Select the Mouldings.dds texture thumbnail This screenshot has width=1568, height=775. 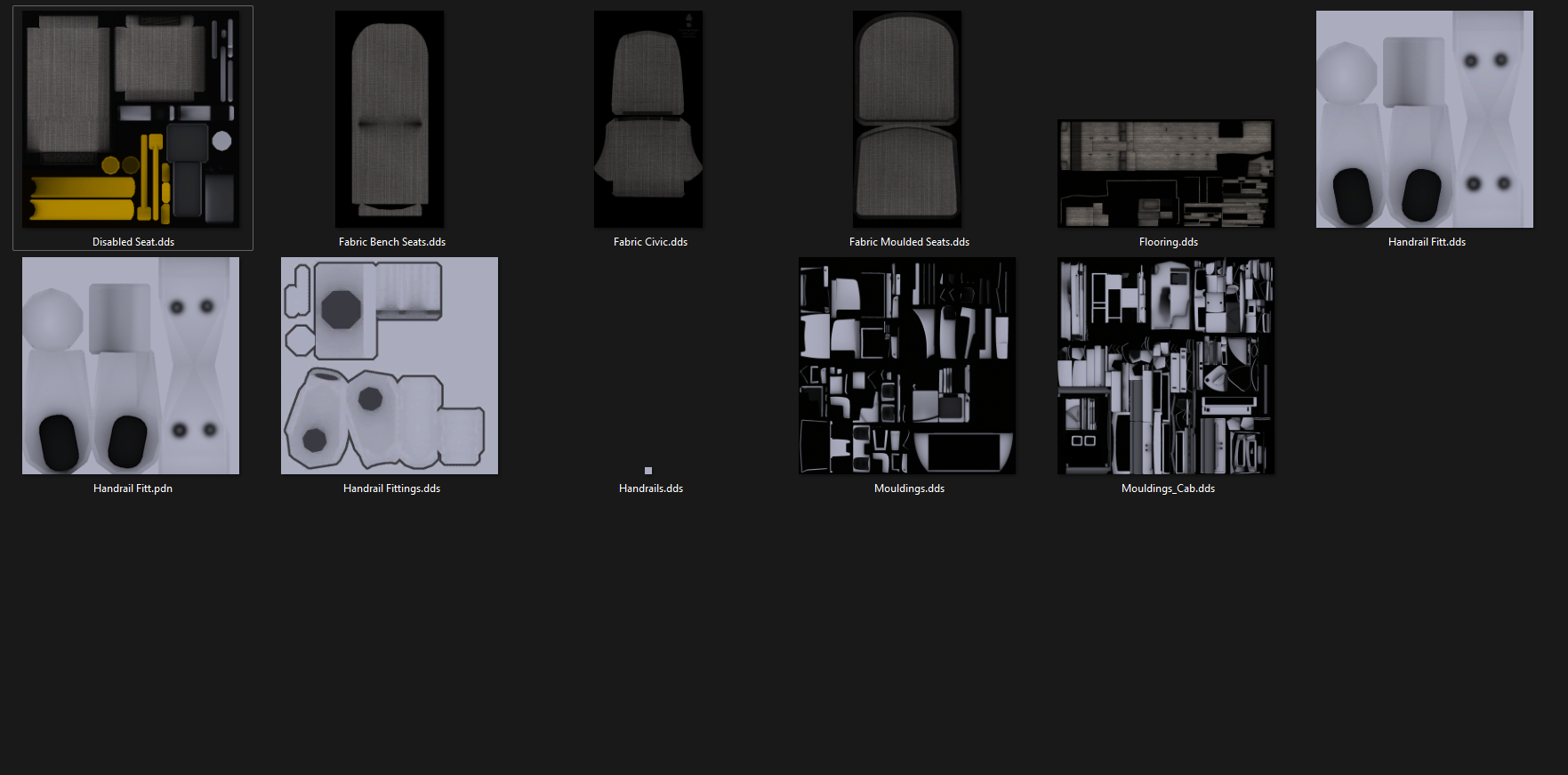click(x=907, y=366)
